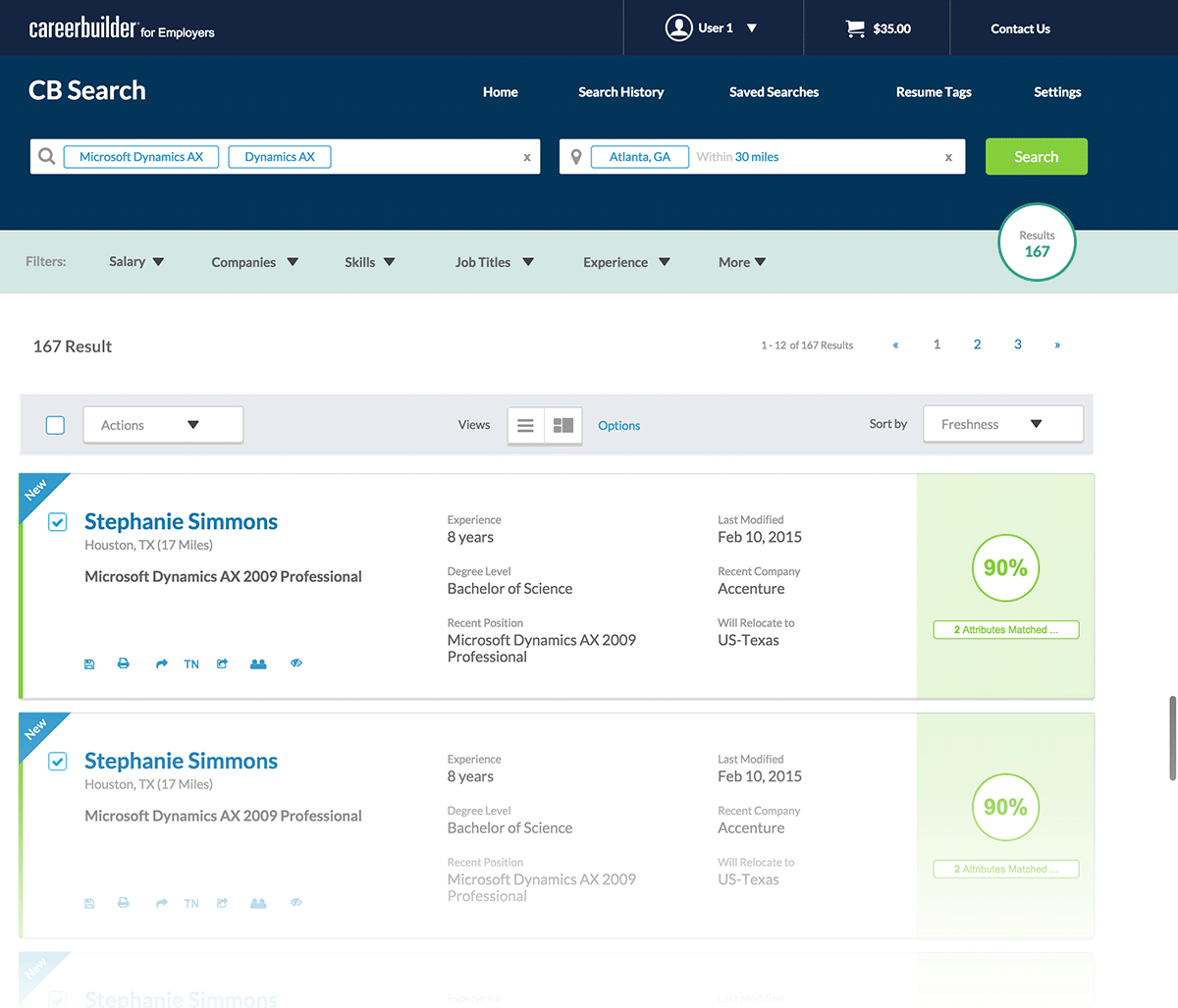Expand the Companies filter

255,262
